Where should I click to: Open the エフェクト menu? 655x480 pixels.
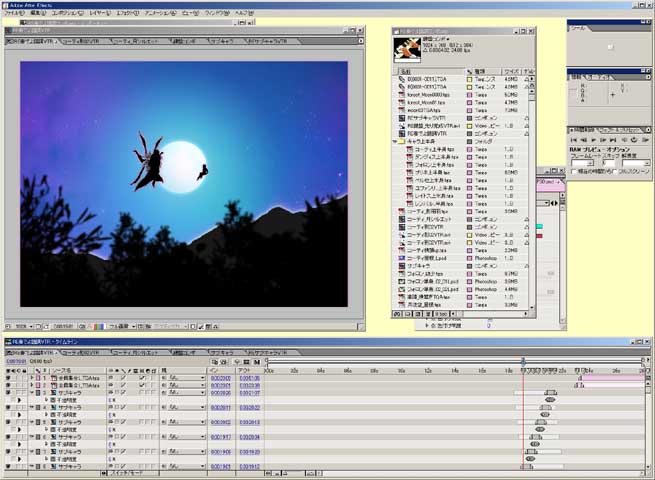coord(127,13)
